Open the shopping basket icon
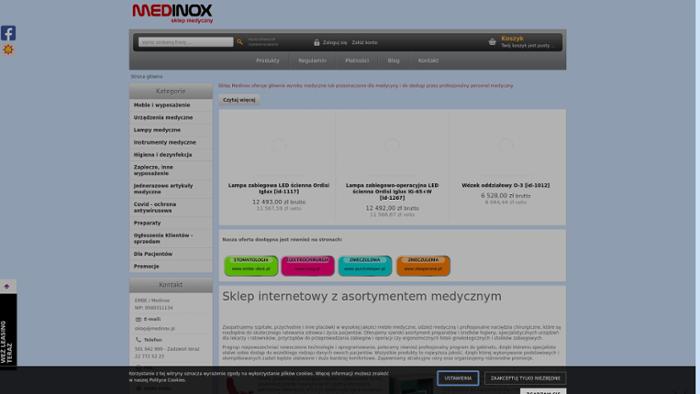700x394 pixels. (x=492, y=42)
